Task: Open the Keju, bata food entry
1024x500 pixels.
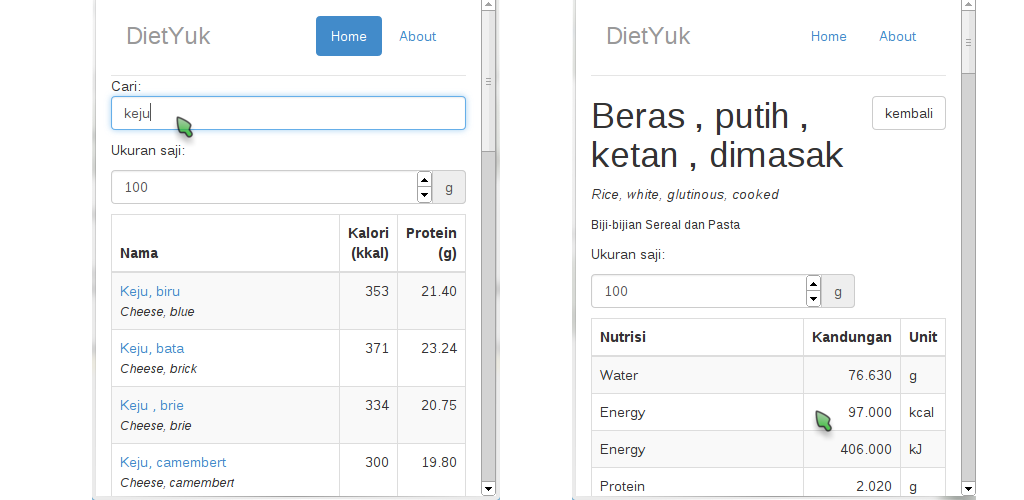Action: tap(152, 348)
